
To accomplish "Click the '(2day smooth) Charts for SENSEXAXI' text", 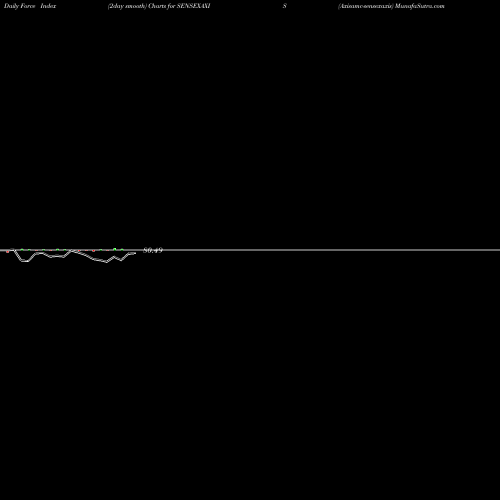I will [159, 6].
